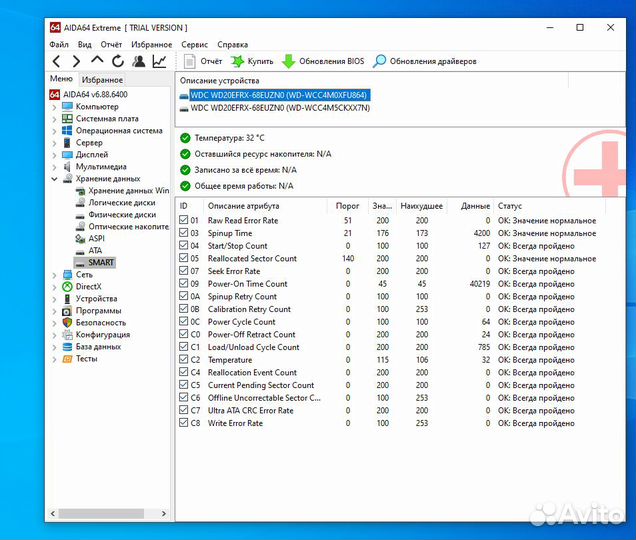Expand the Операционная система tree node
Image resolution: width=636 pixels, height=540 pixels.
[x=54, y=131]
